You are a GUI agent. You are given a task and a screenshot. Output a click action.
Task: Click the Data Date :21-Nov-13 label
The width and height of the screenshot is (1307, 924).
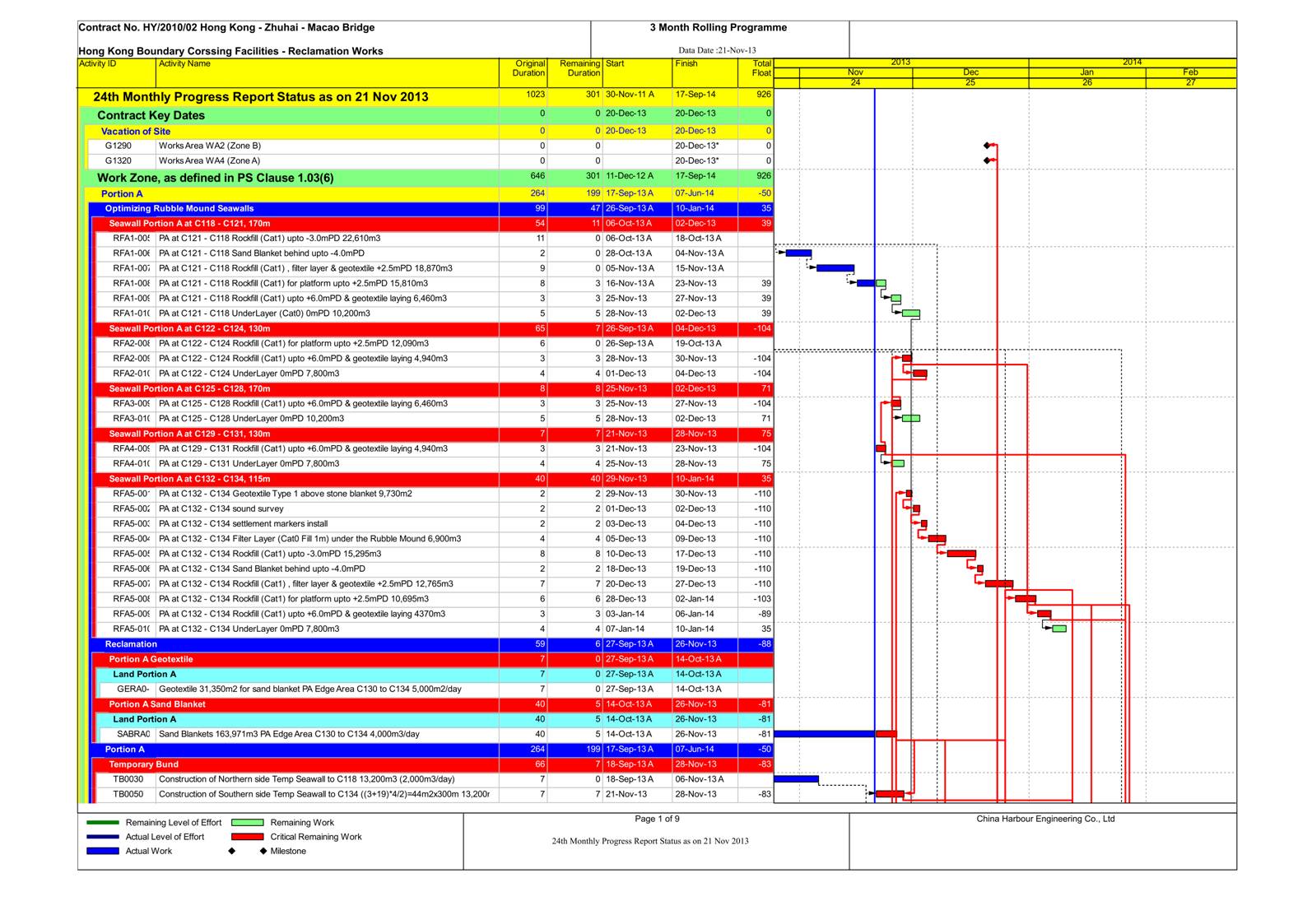pos(717,50)
